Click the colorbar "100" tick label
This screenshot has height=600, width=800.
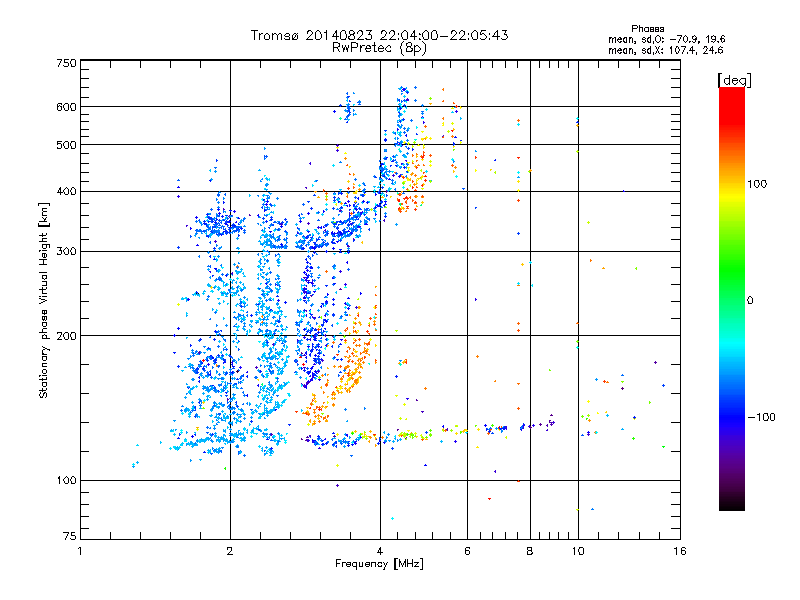tap(757, 184)
